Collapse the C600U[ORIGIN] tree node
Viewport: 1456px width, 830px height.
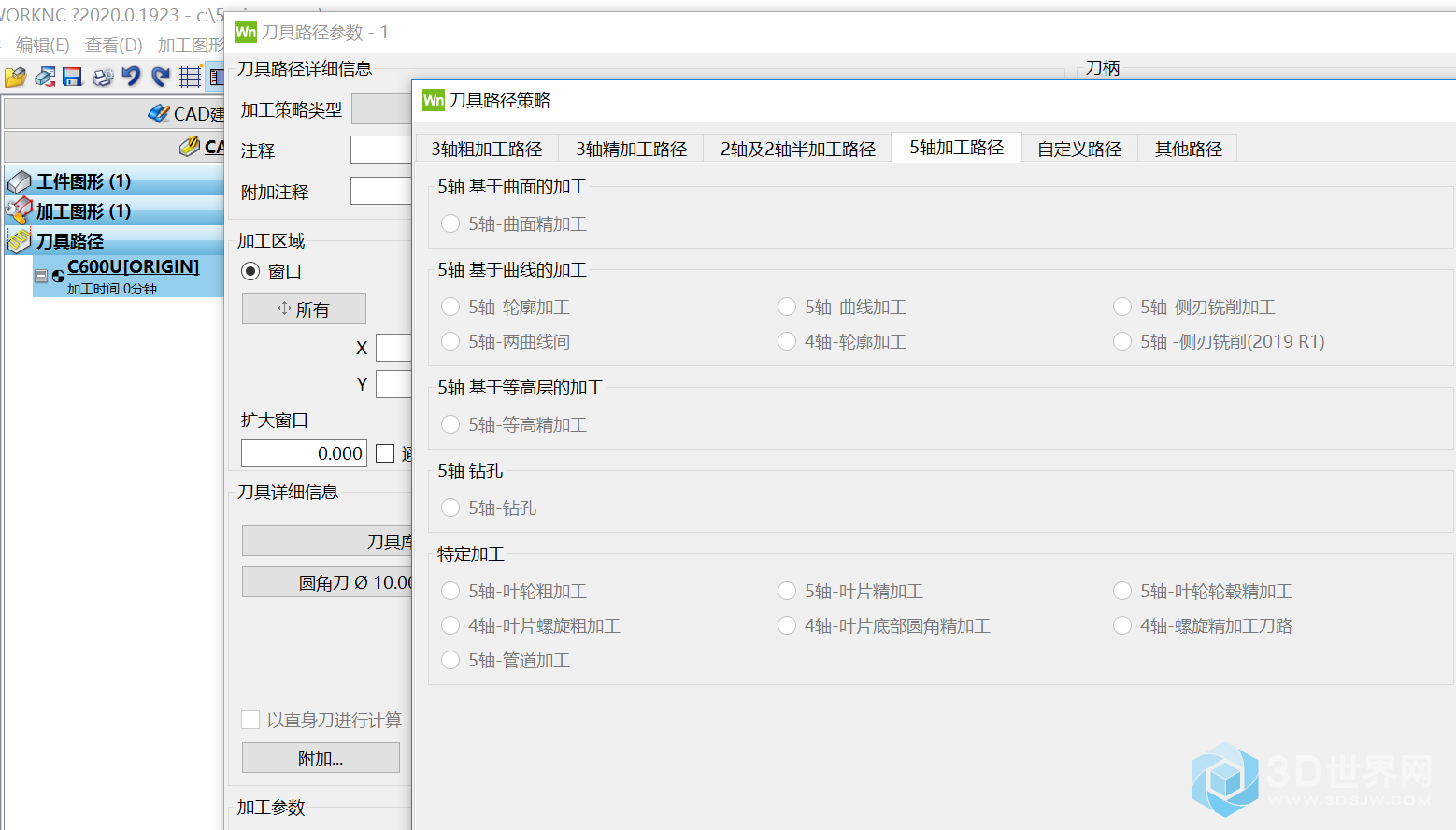coord(41,276)
